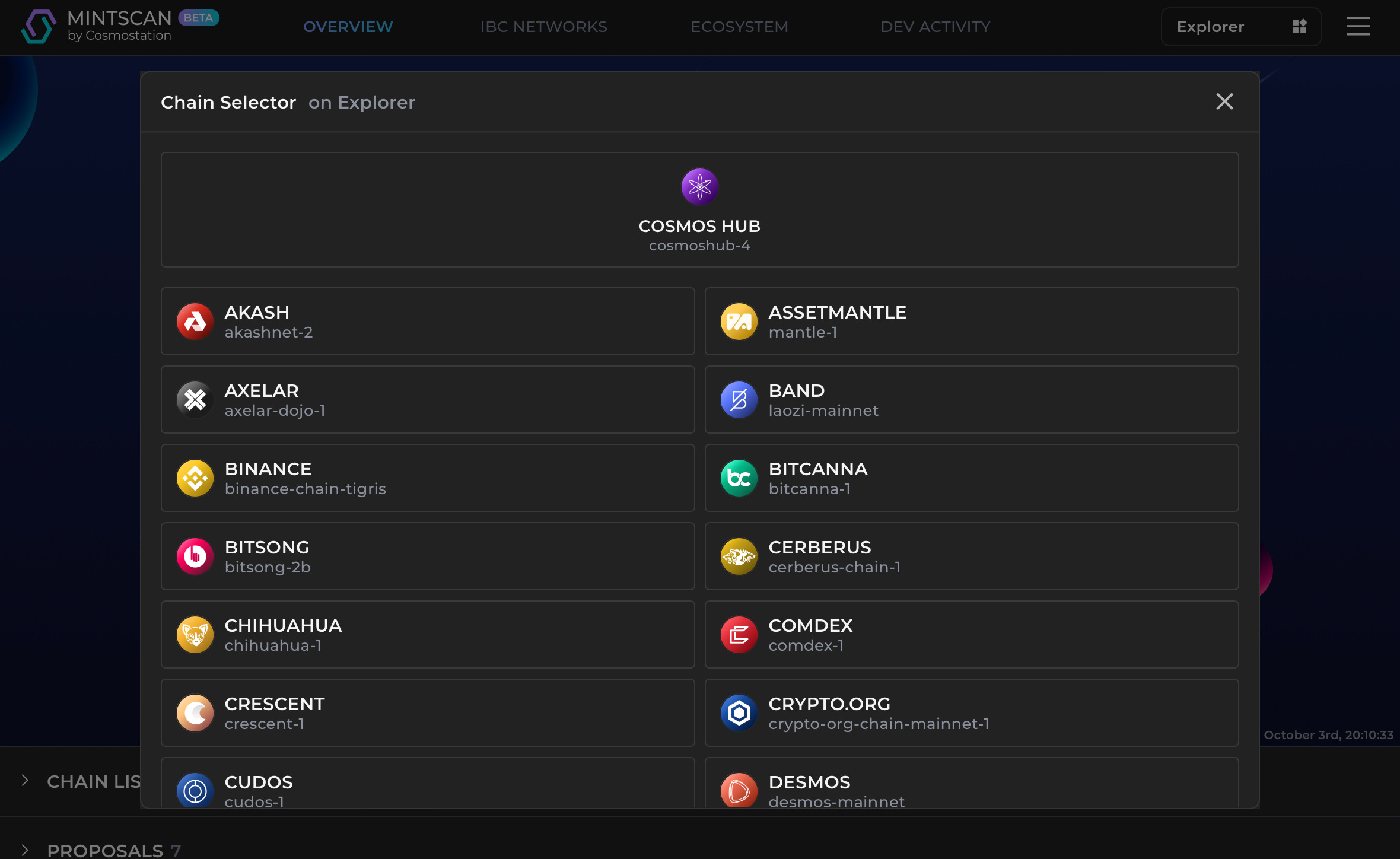Go to the Ecosystem tab
Screen dimensions: 1400x859
[x=739, y=27]
